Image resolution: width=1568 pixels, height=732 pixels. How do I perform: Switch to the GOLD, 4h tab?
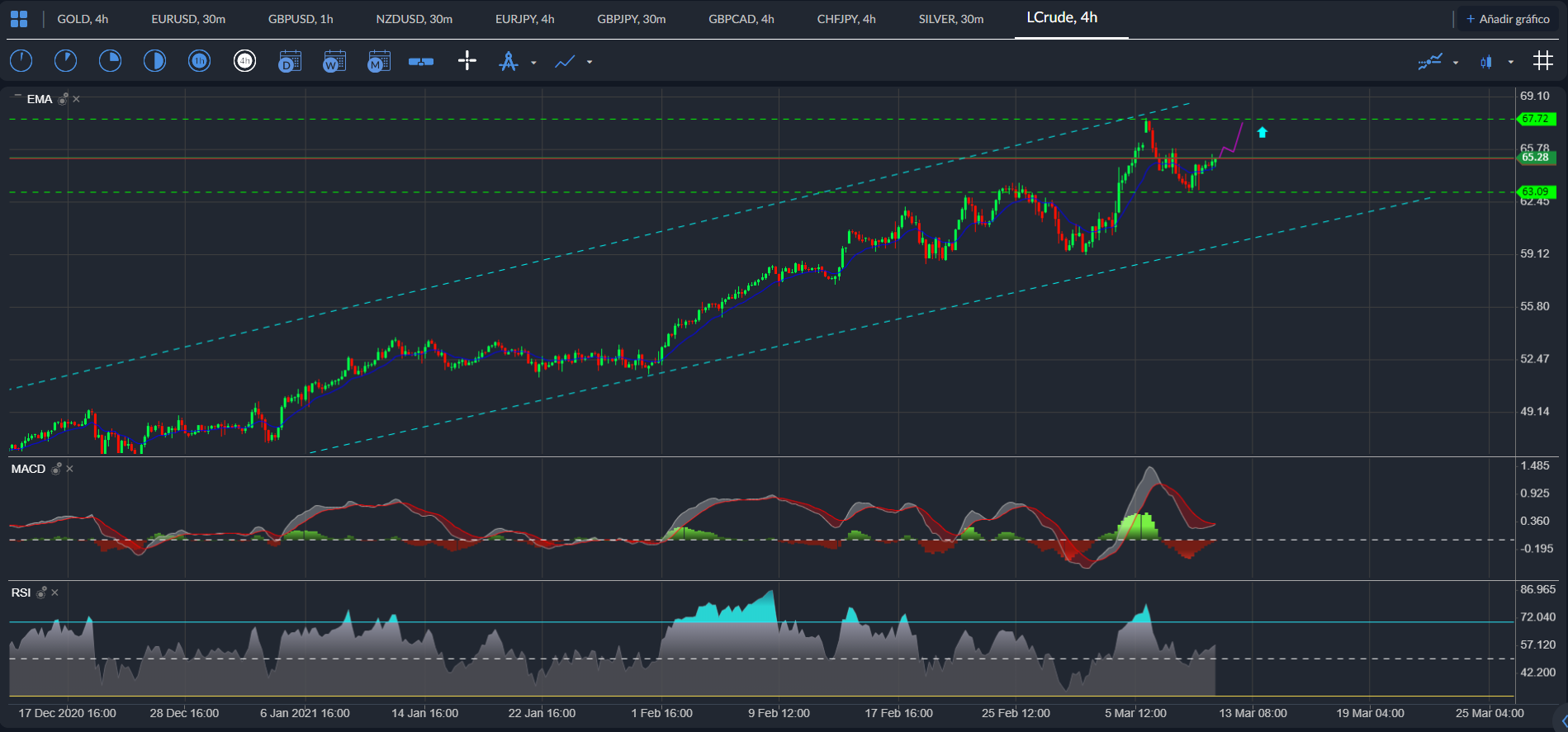coord(83,19)
